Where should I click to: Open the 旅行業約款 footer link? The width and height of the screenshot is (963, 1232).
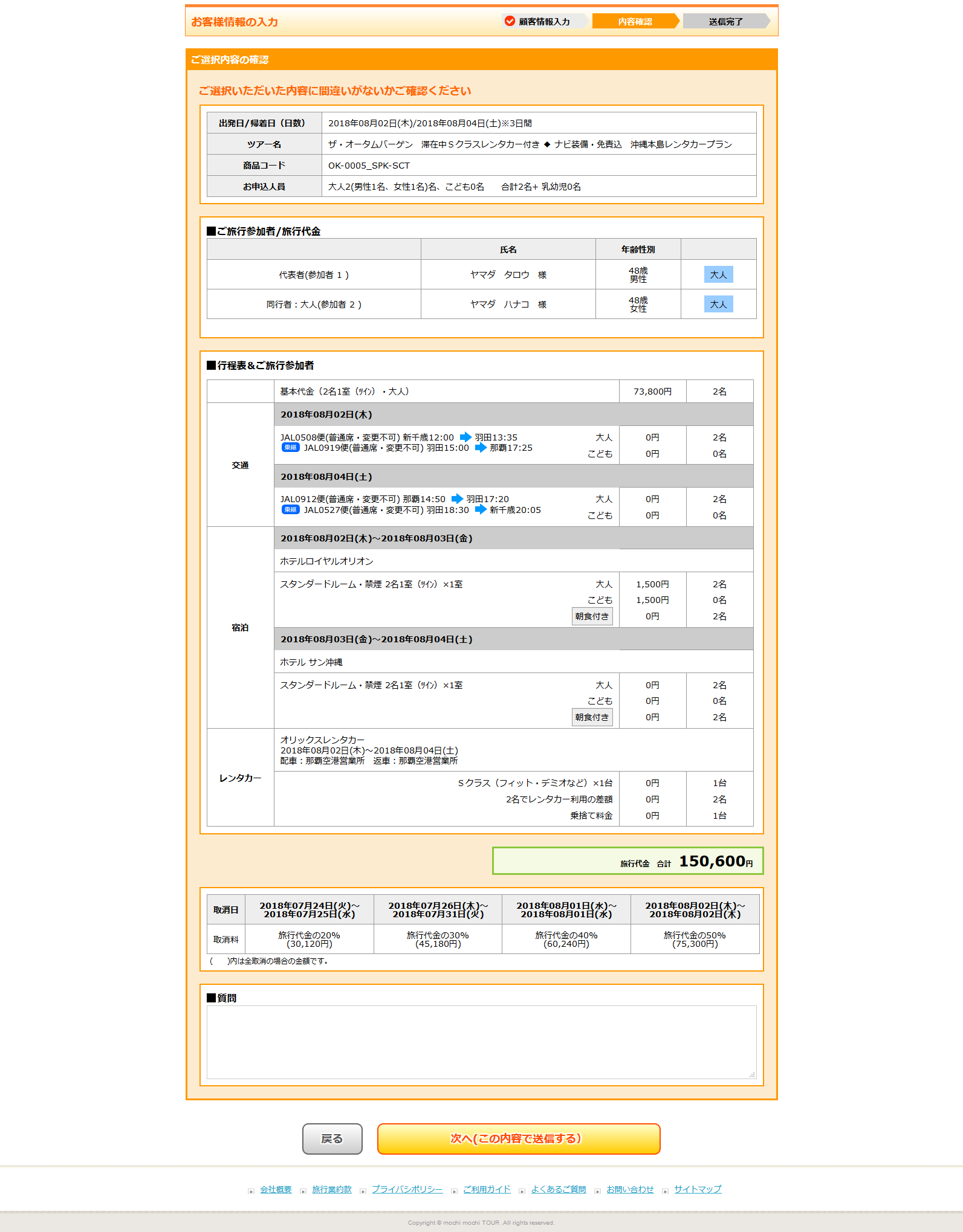332,1189
